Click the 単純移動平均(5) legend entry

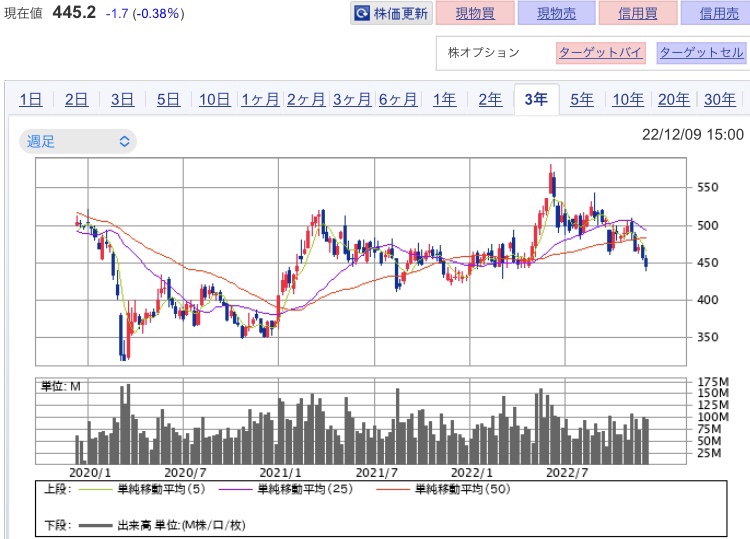142,489
